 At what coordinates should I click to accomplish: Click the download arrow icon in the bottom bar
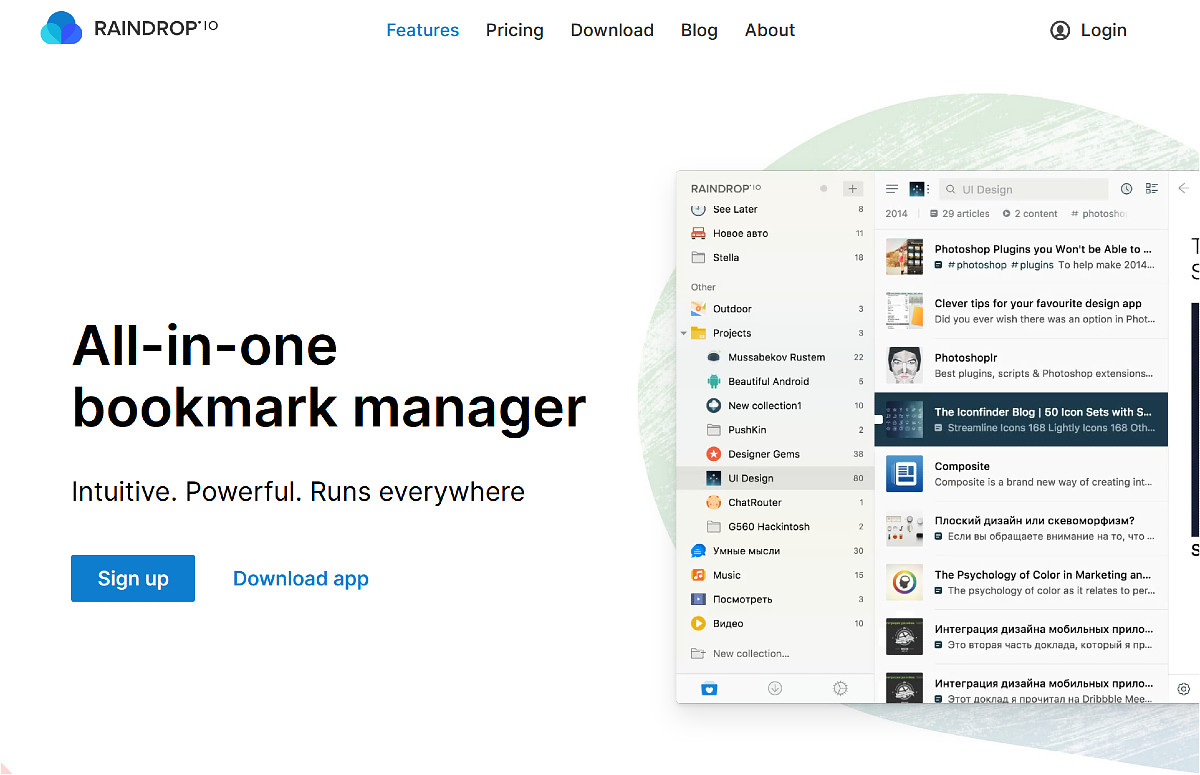point(775,688)
